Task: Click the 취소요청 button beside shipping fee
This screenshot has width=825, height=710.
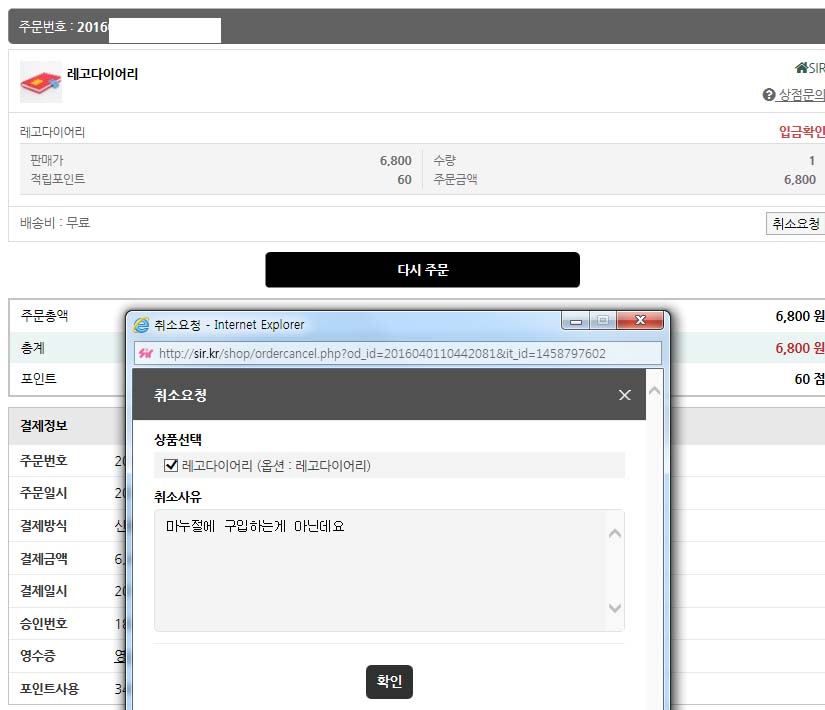Action: tap(795, 224)
